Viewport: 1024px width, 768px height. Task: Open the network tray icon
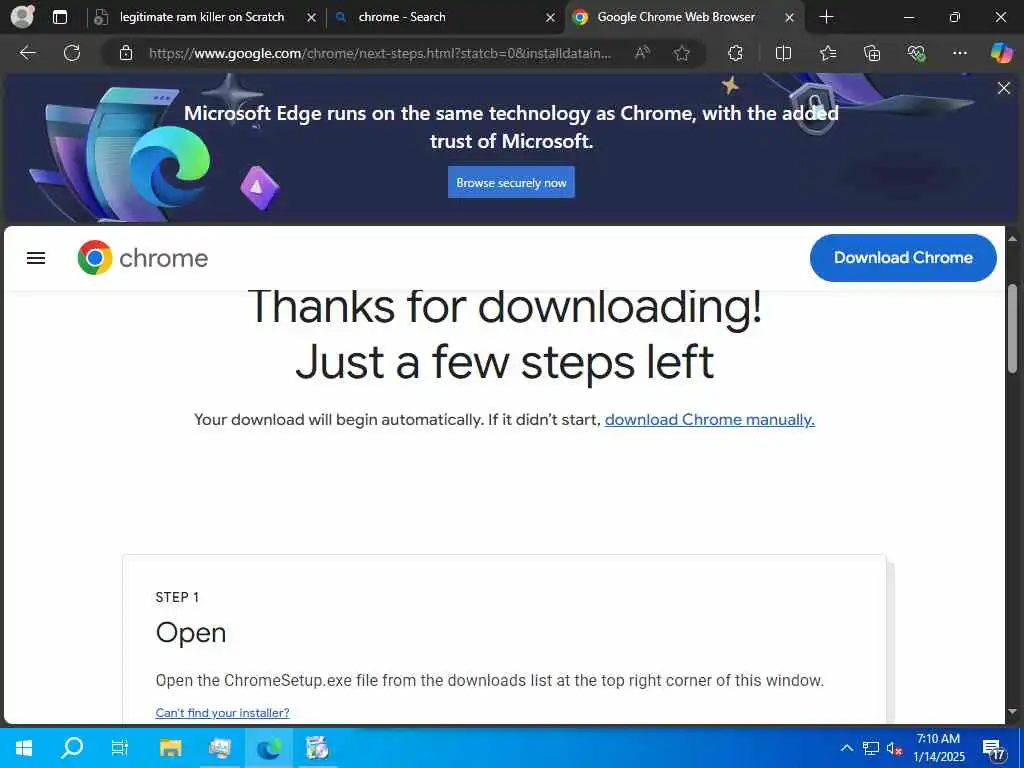pyautogui.click(x=871, y=748)
